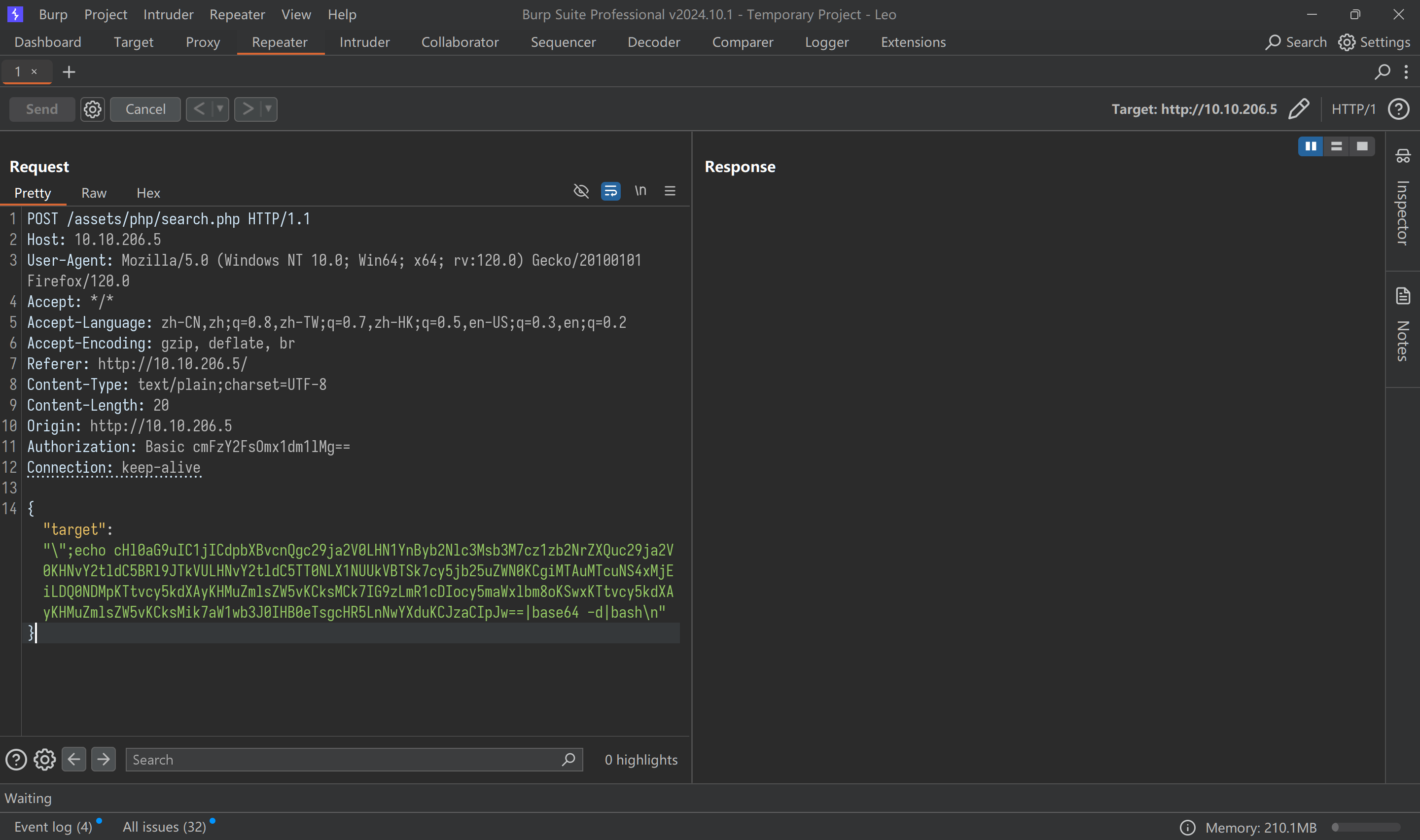
Task: Add a new Repeater tab
Action: pyautogui.click(x=69, y=72)
